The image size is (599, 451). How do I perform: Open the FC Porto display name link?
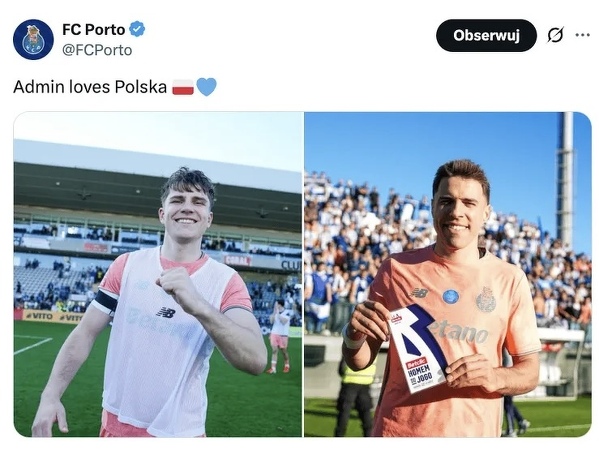point(94,29)
